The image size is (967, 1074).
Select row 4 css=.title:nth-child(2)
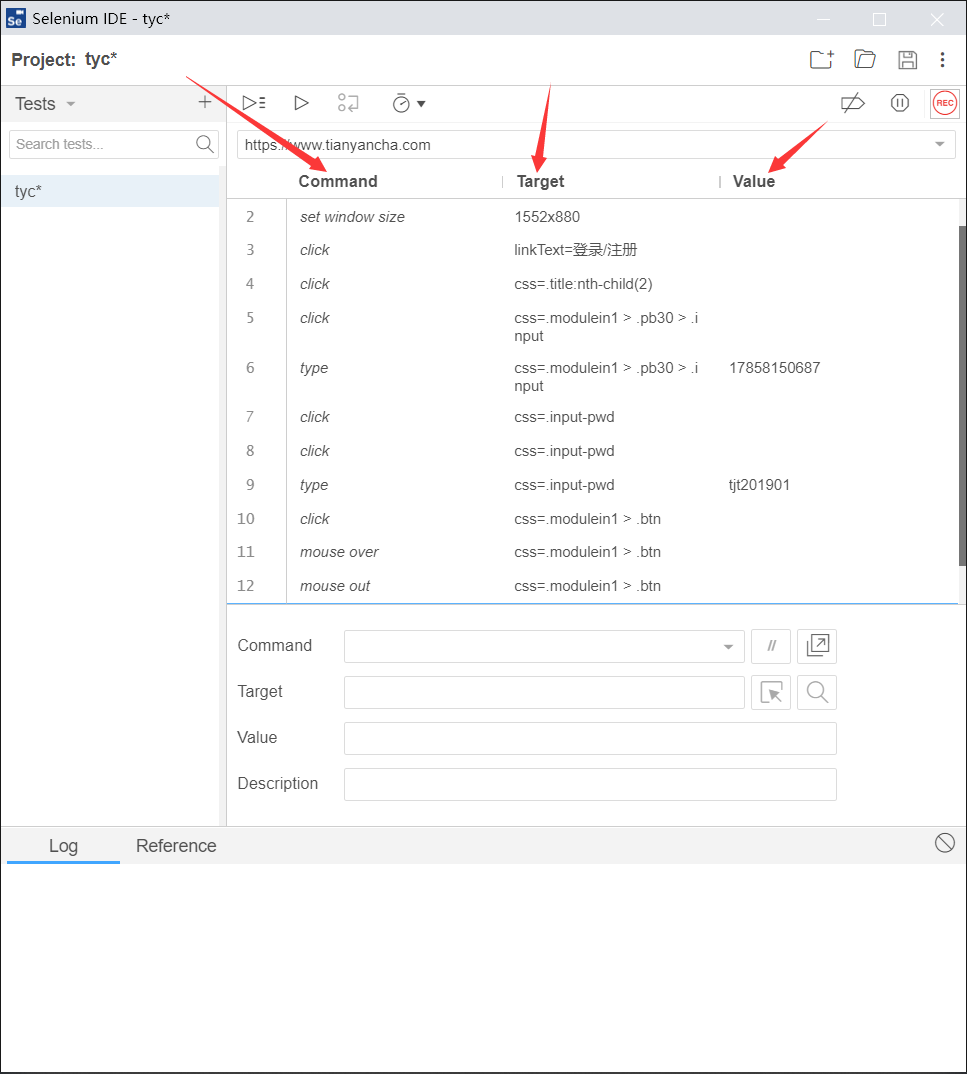point(593,284)
